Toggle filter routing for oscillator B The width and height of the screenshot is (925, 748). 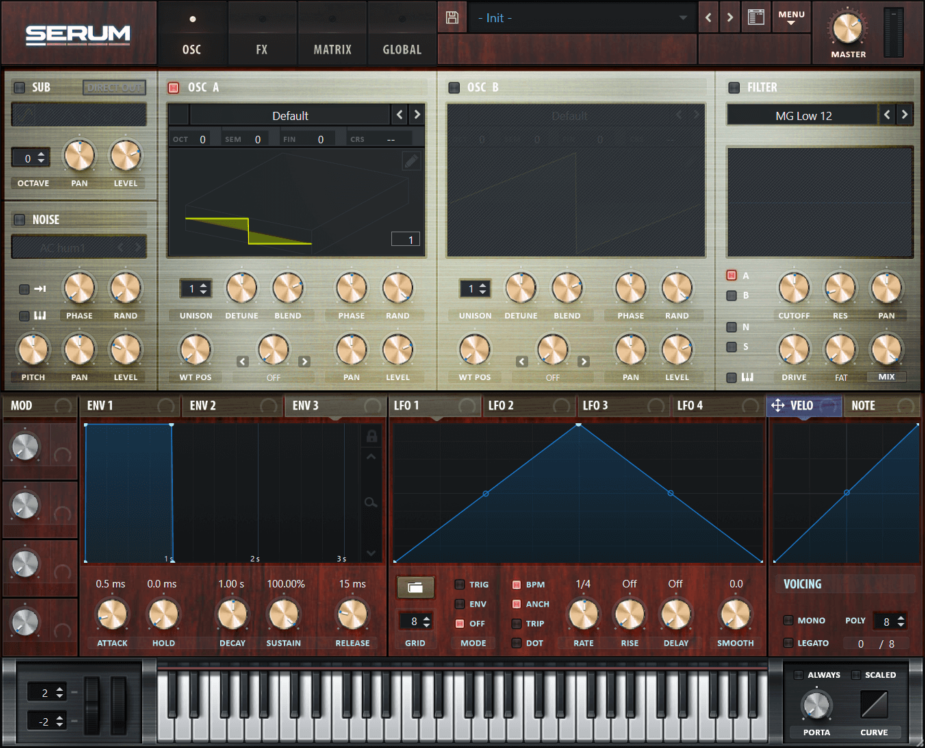point(732,296)
